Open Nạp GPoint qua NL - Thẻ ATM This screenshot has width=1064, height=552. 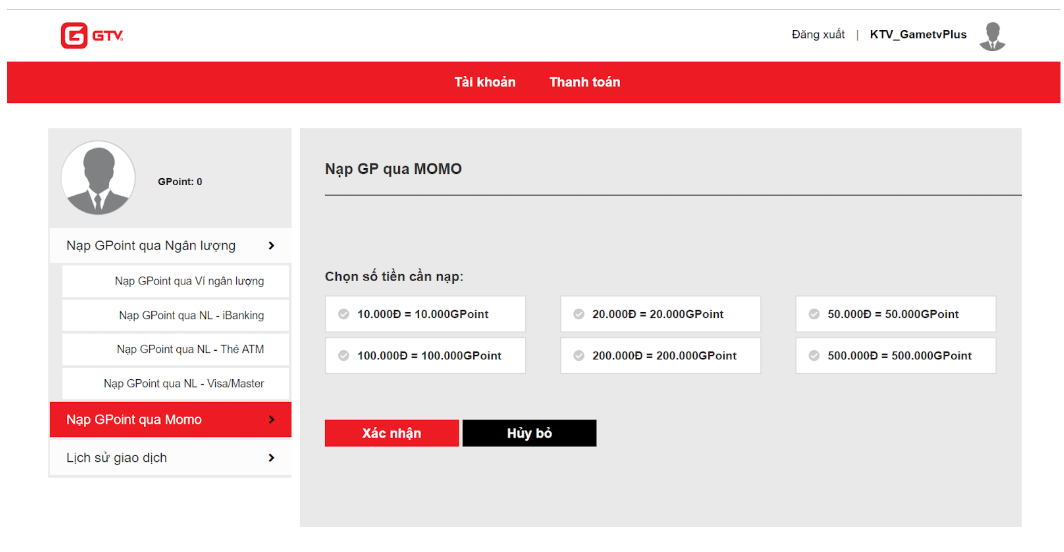click(176, 349)
